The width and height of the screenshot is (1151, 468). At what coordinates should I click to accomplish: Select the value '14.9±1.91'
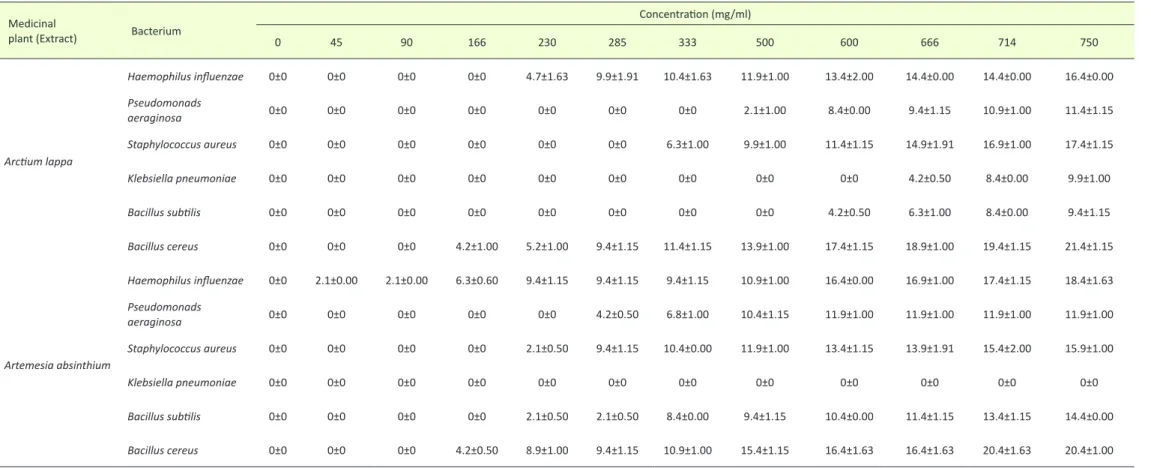point(929,145)
